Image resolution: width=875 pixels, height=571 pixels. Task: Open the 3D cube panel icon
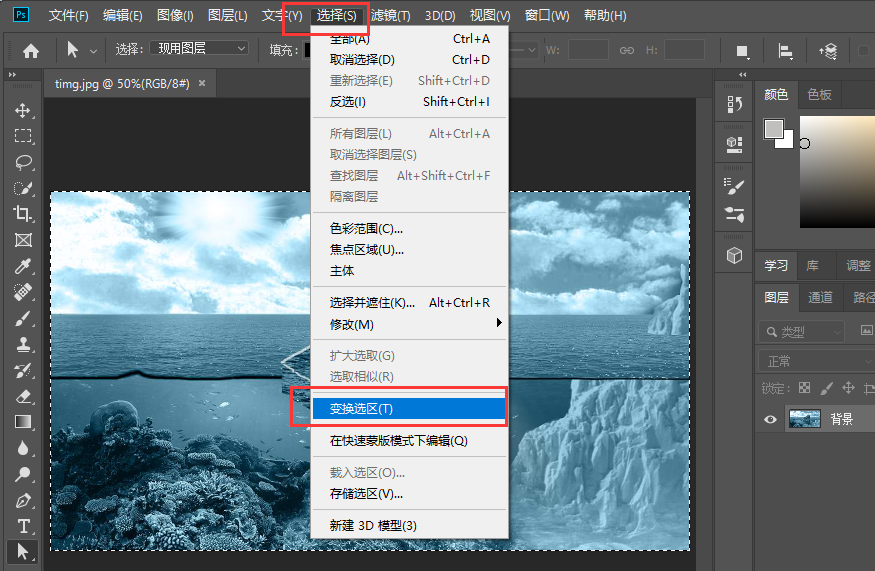pos(734,256)
